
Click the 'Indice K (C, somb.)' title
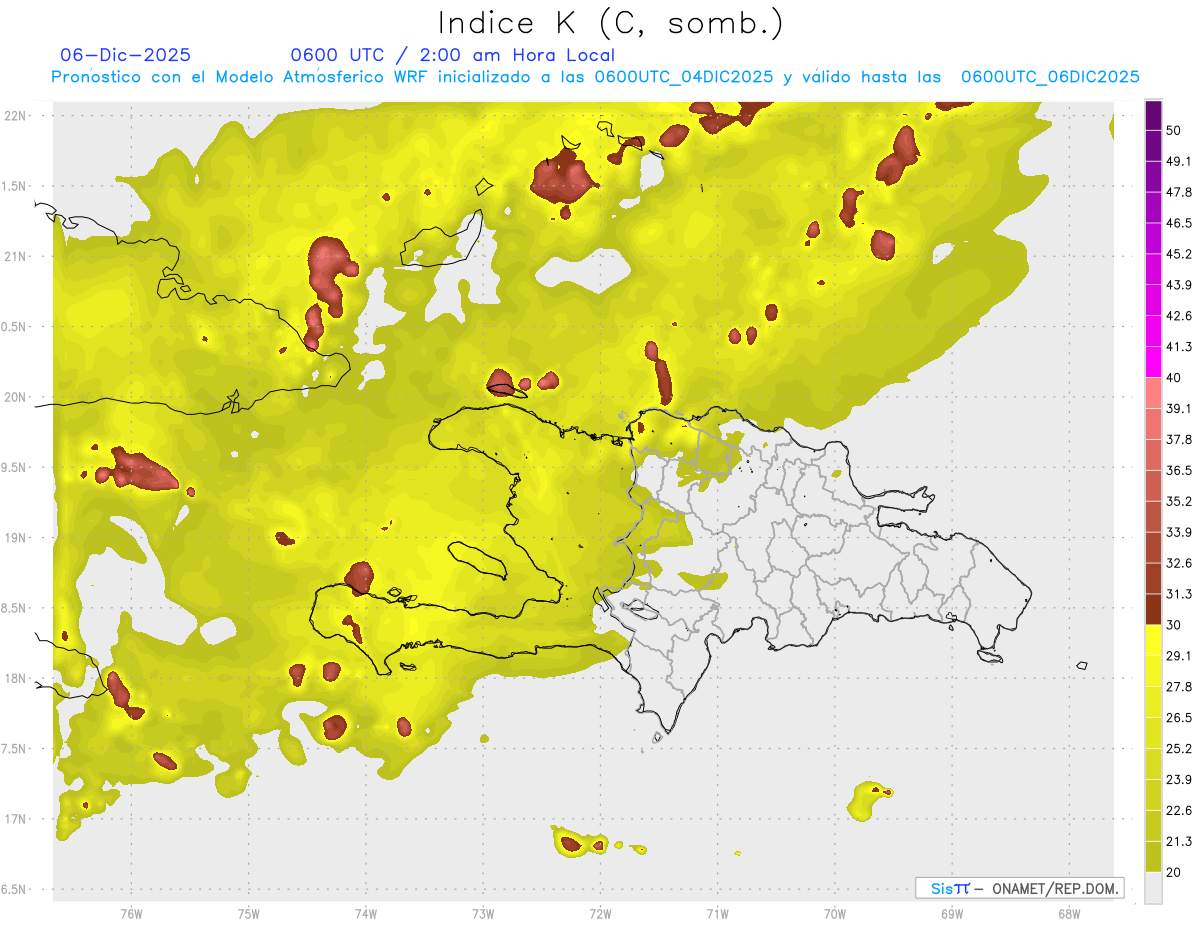click(x=610, y=22)
